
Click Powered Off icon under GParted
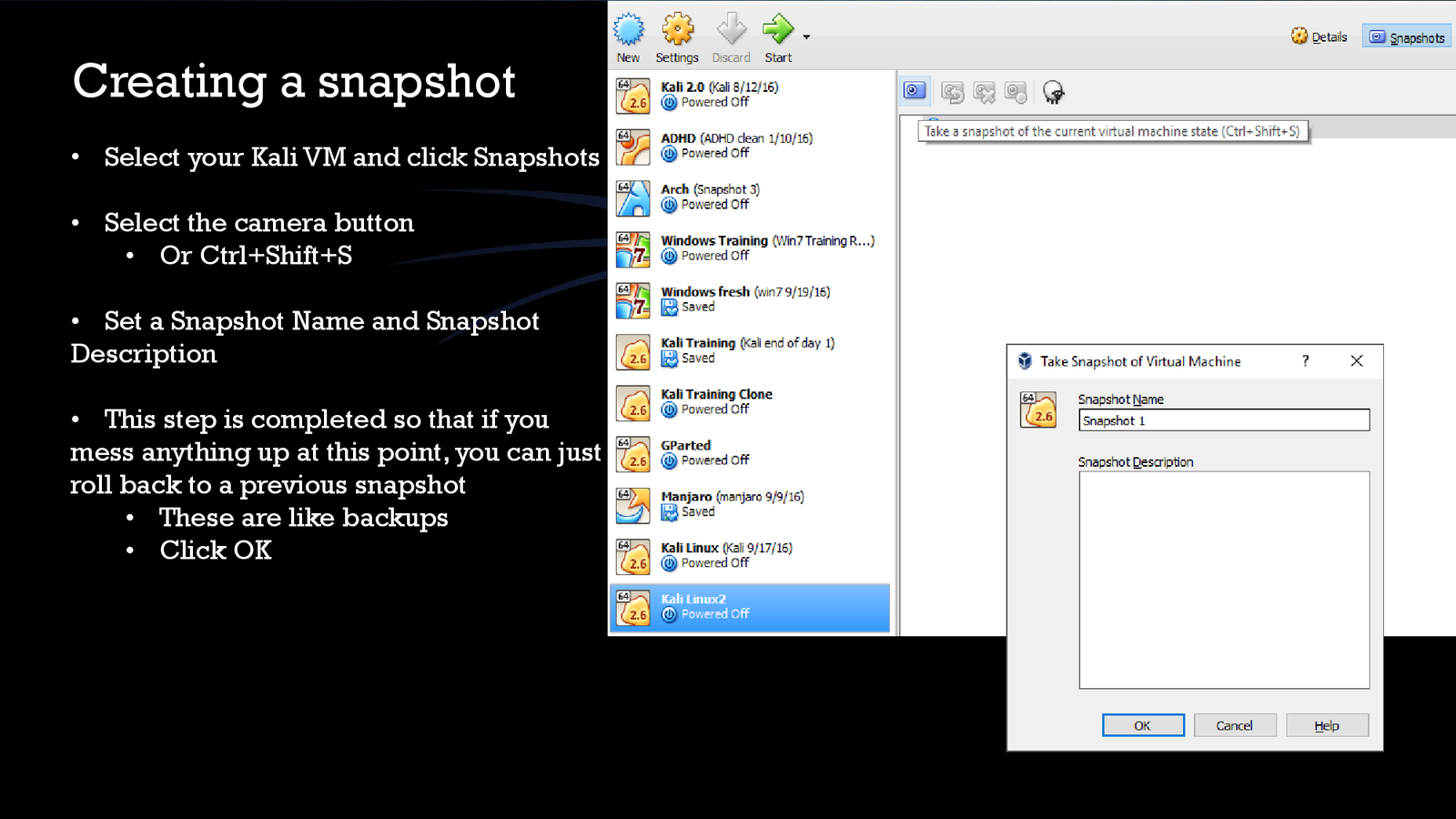point(669,460)
